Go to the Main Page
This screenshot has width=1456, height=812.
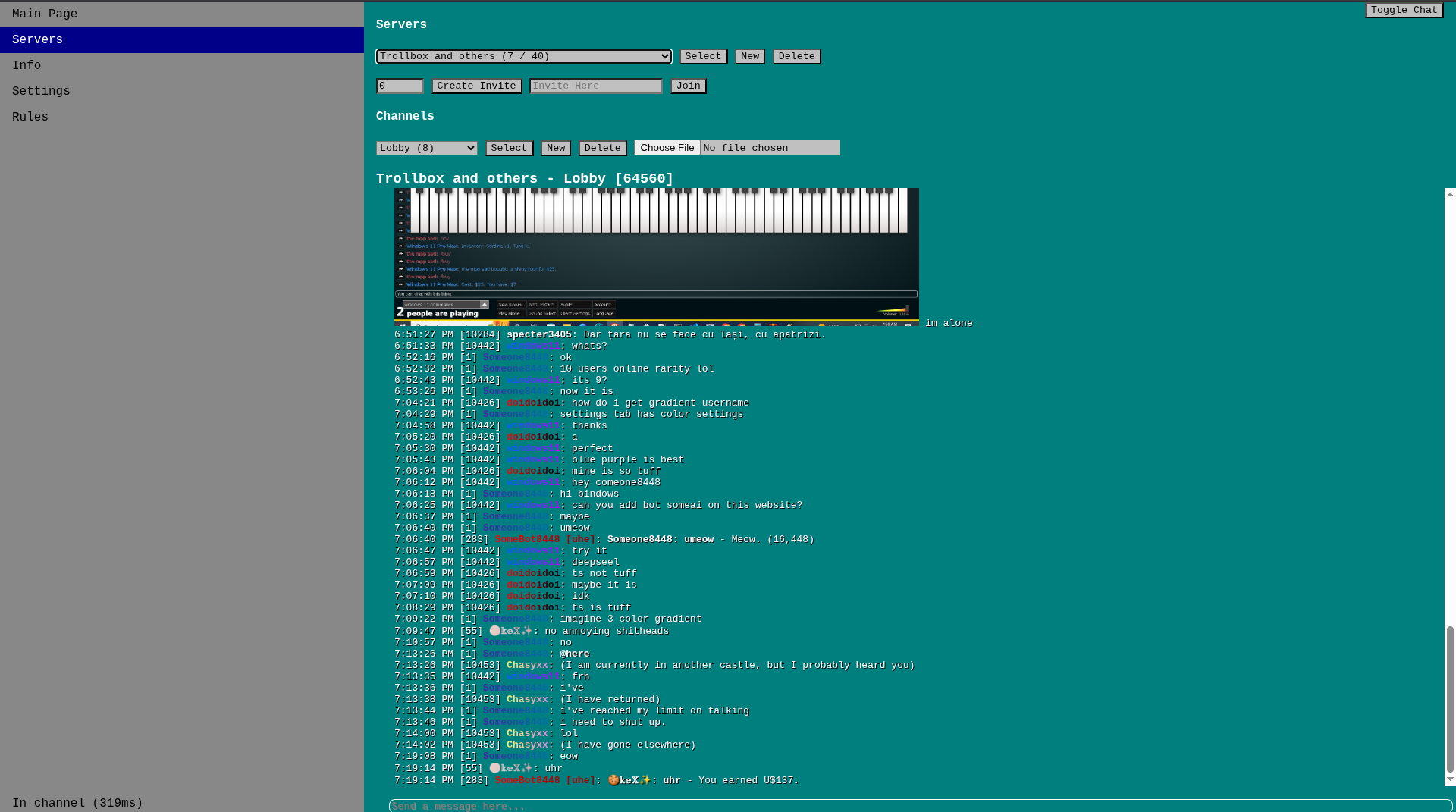[44, 13]
